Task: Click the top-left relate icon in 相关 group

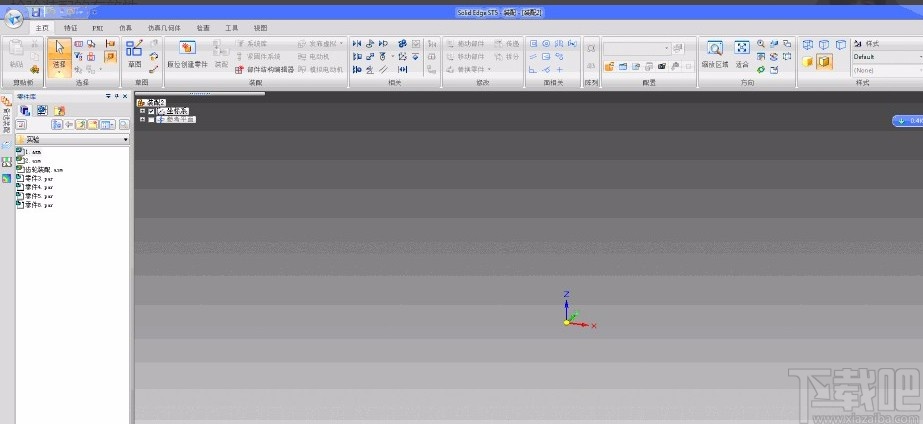Action: 357,44
